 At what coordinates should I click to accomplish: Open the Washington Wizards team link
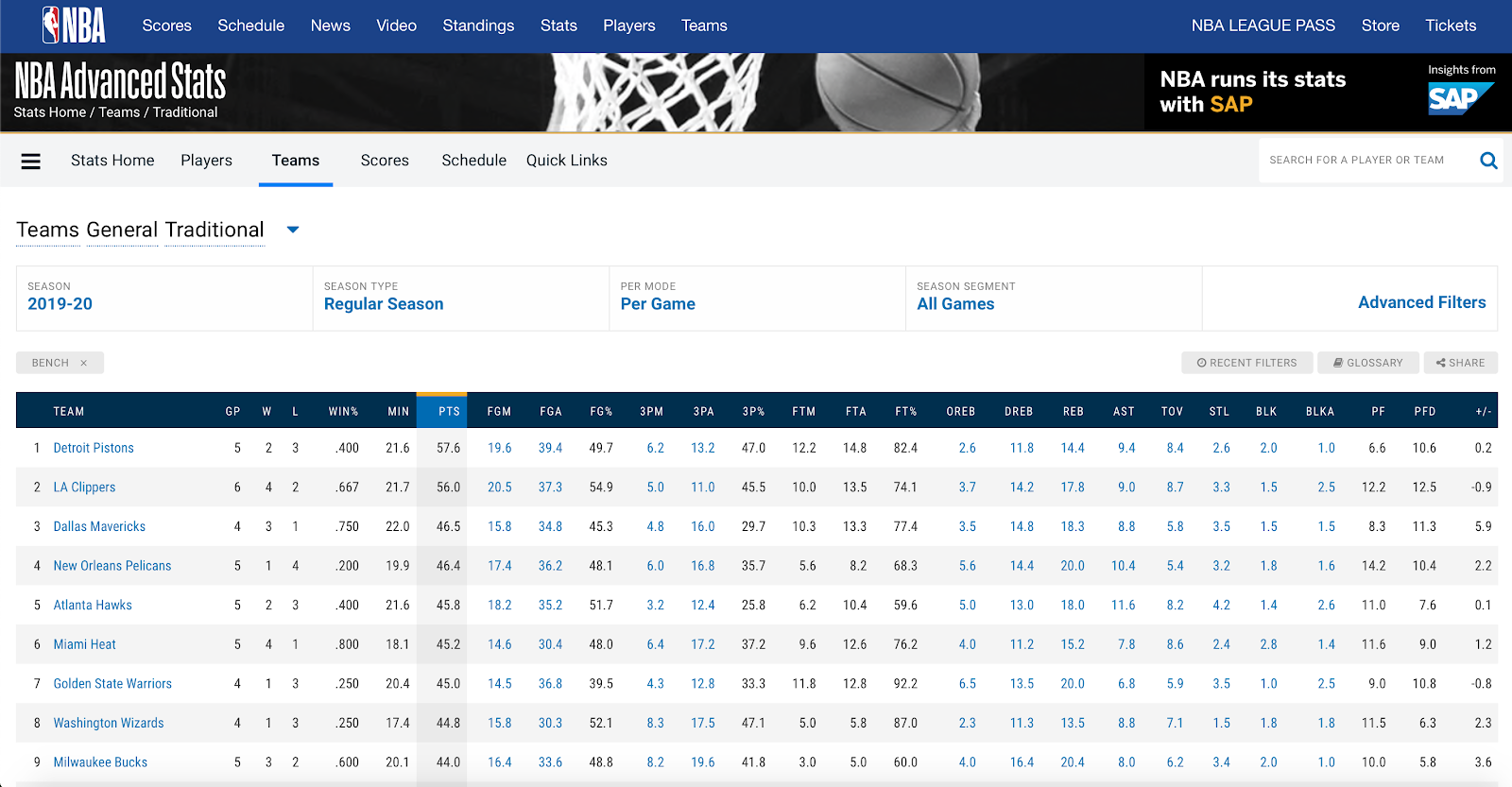109,724
